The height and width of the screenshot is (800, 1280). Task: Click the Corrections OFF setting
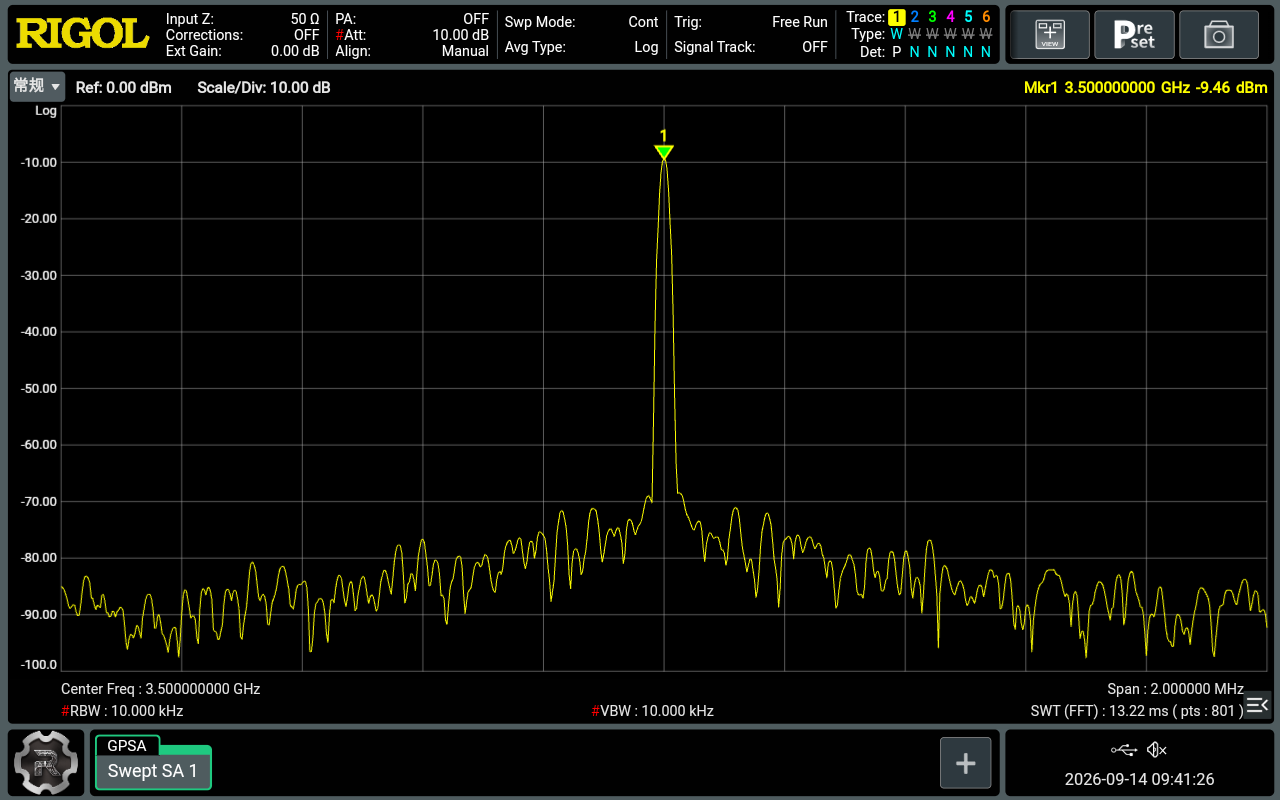[x=243, y=35]
